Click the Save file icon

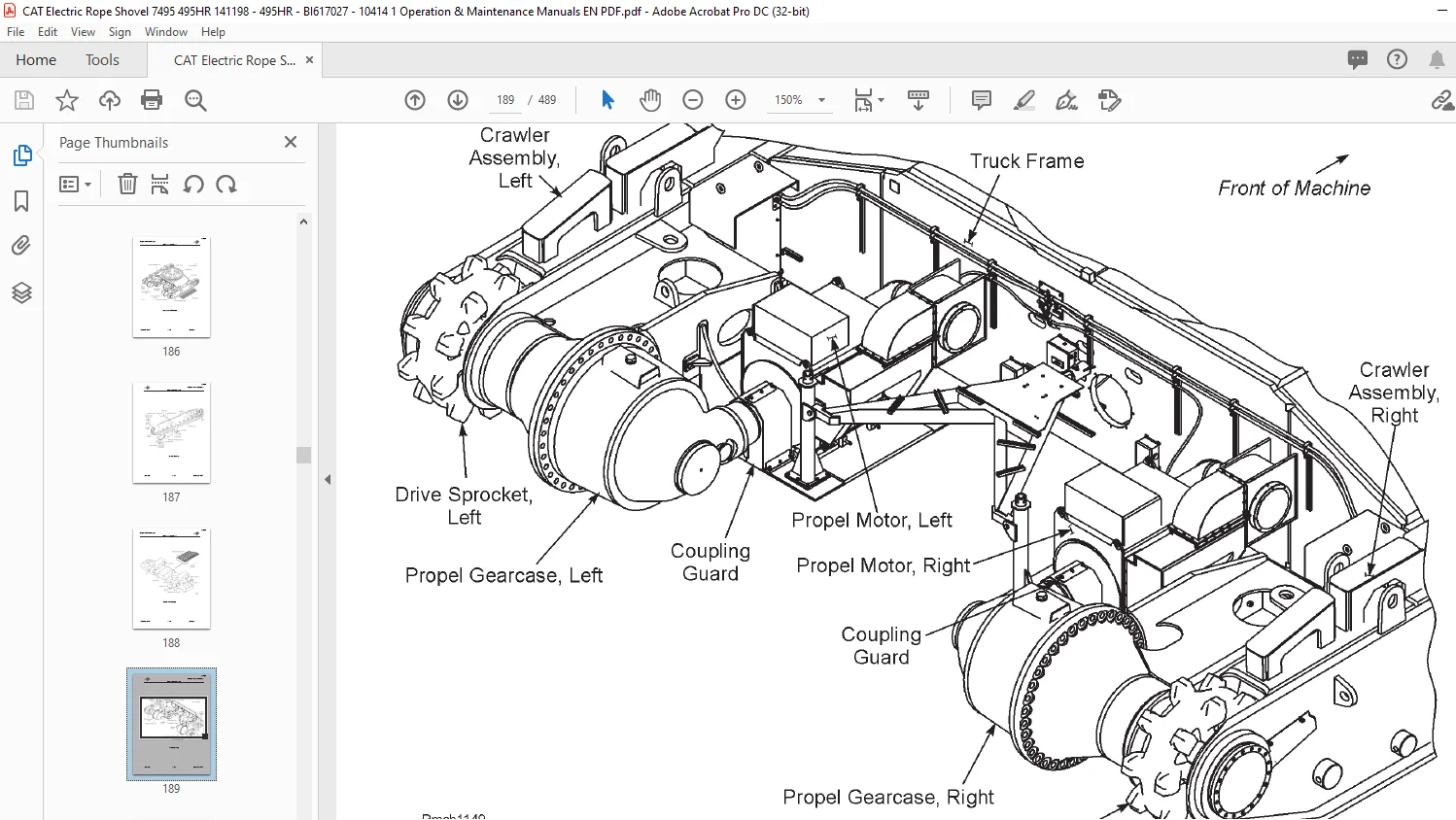coord(24,100)
